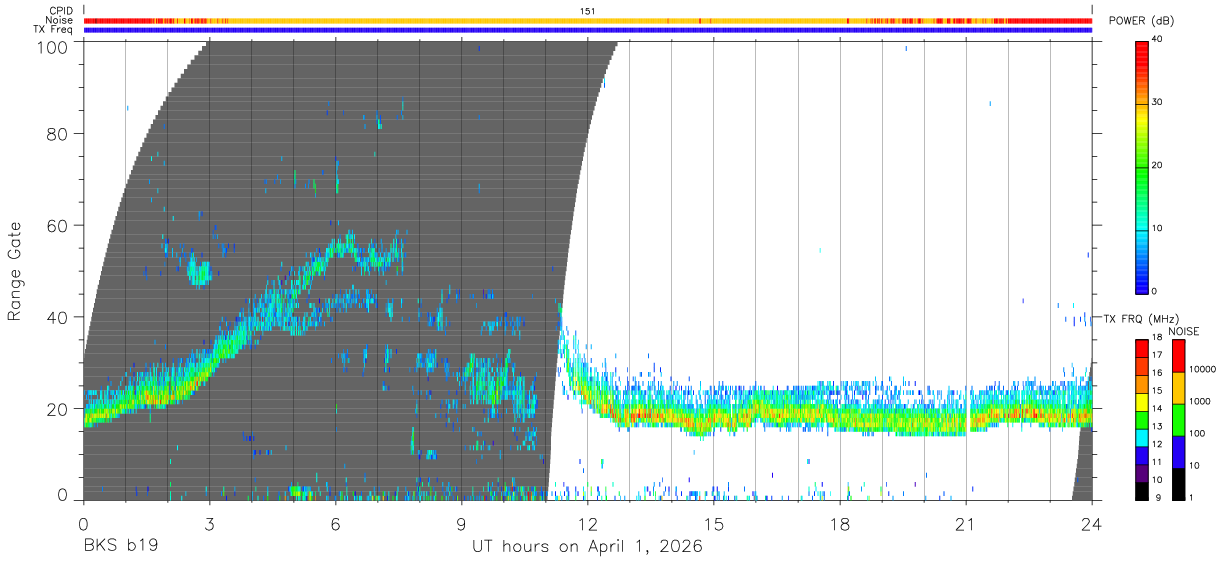Viewport: 1228px width, 567px height.
Task: Click the NOISE legend title
Action: click(x=1184, y=331)
